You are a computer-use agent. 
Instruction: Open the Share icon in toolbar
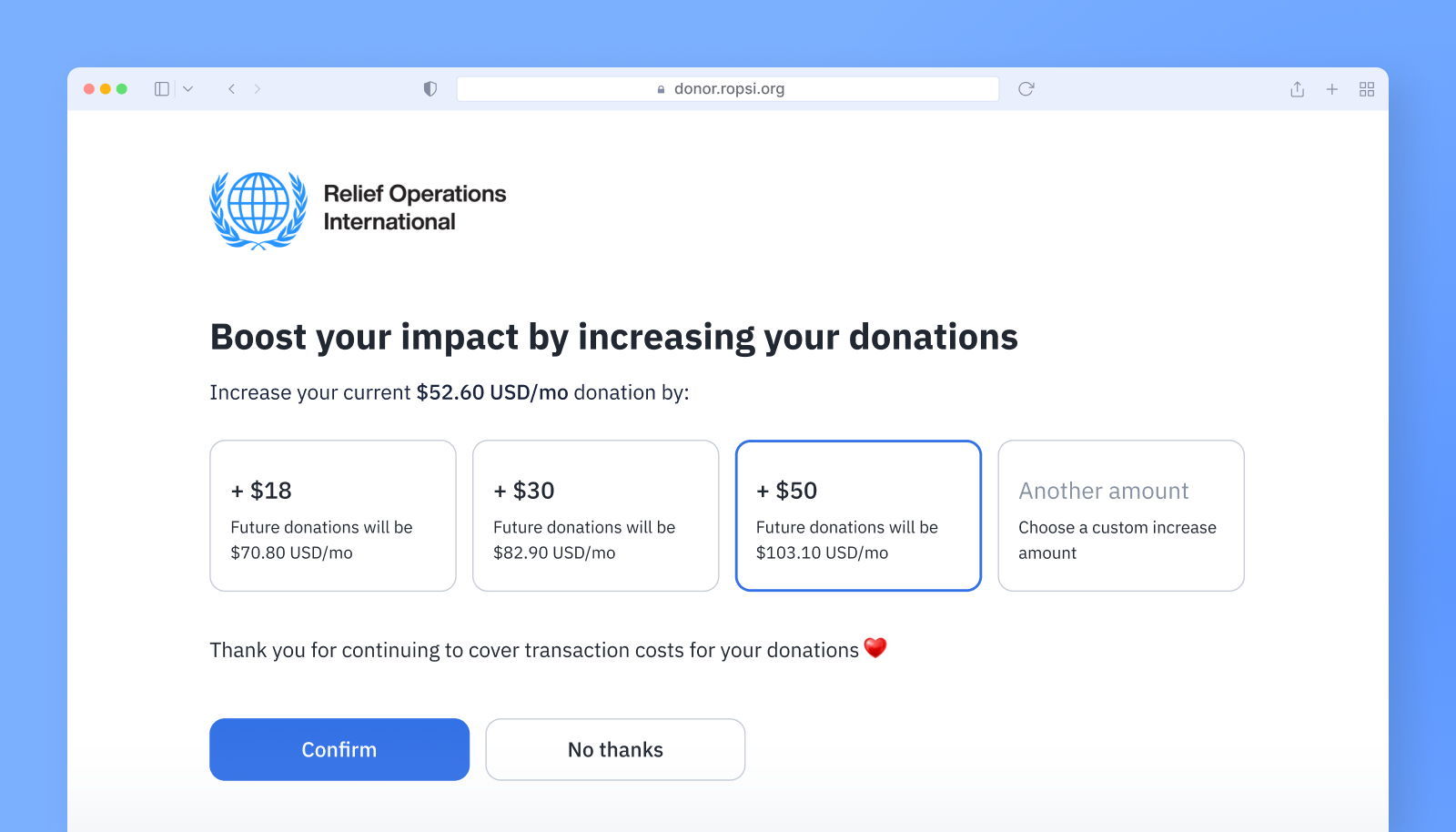(x=1298, y=89)
